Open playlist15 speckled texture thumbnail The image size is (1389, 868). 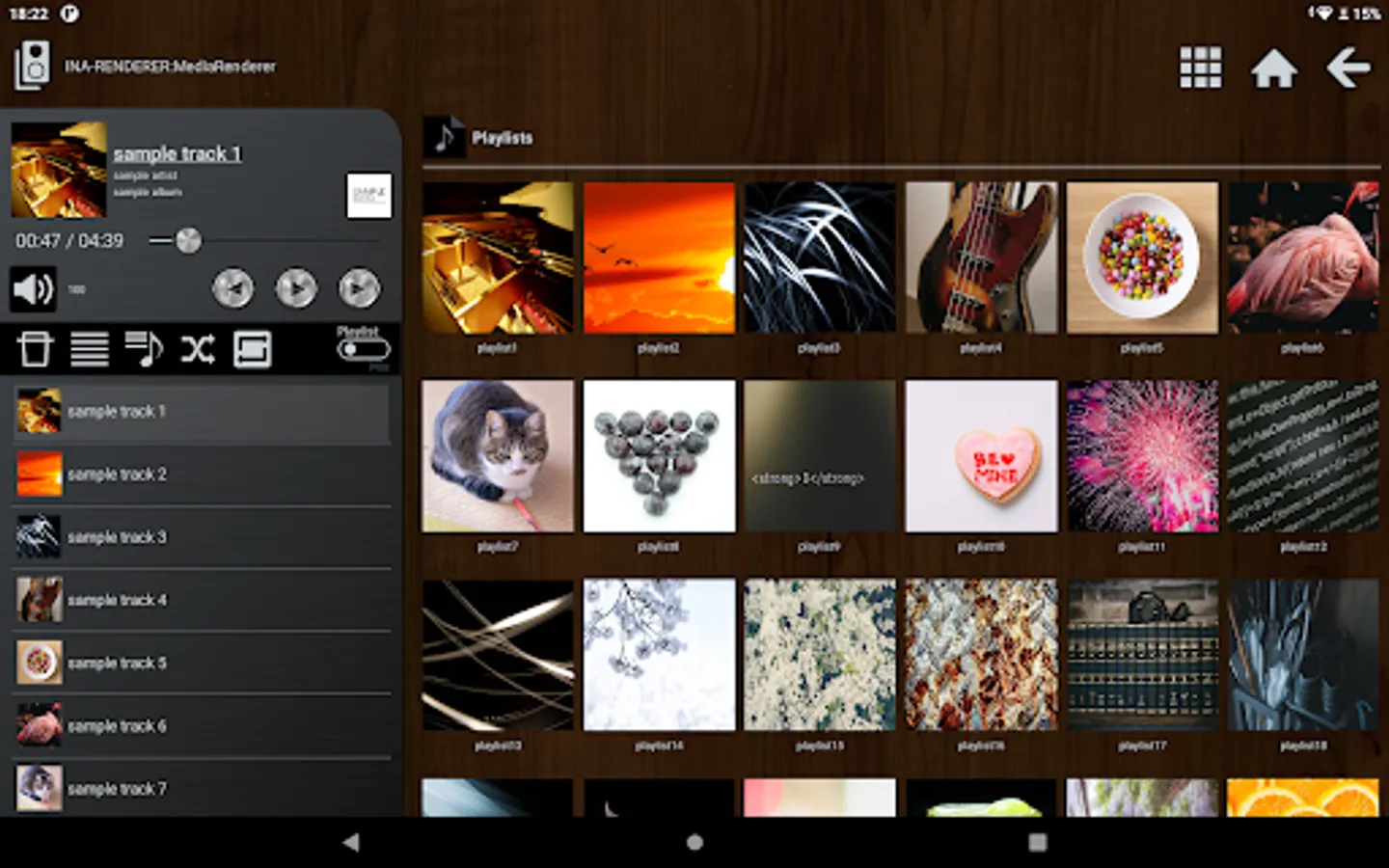click(x=820, y=655)
